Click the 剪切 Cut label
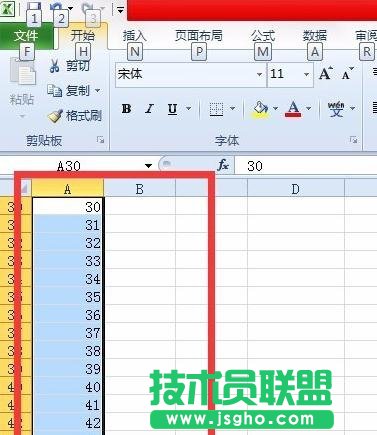This screenshot has width=377, height=435. 77,65
